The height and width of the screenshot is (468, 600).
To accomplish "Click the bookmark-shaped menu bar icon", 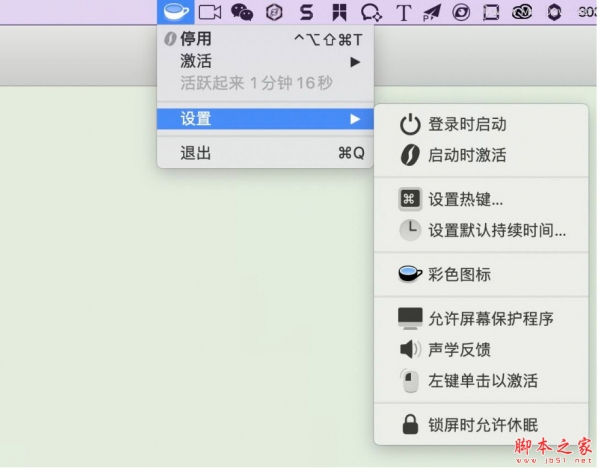I will [x=339, y=12].
